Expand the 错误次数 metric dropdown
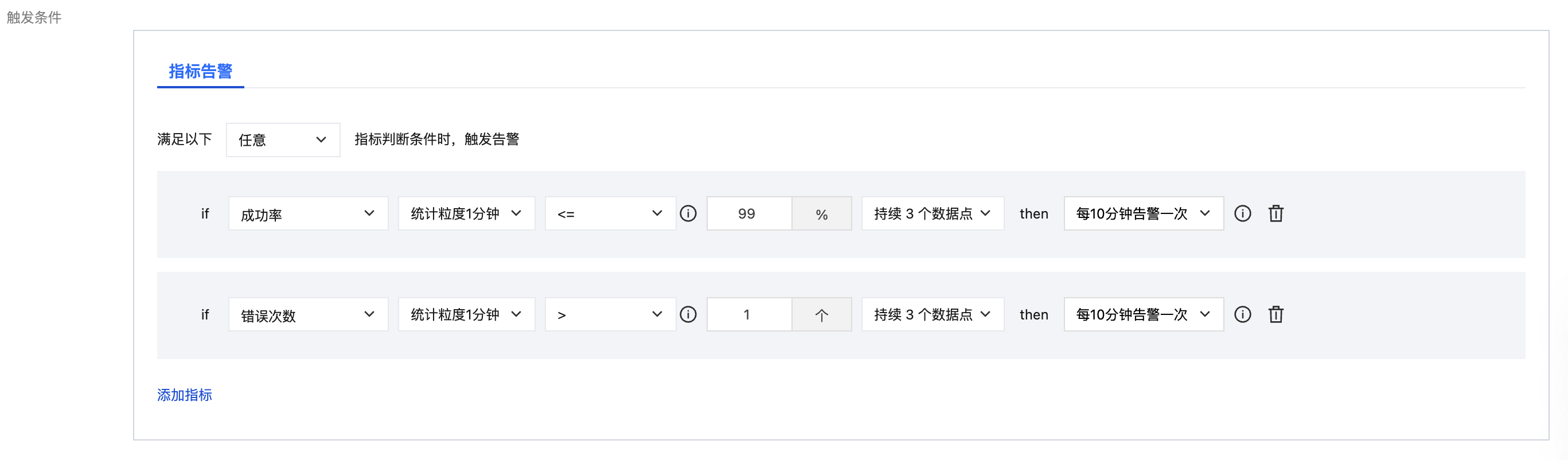The height and width of the screenshot is (460, 1568). [x=308, y=314]
